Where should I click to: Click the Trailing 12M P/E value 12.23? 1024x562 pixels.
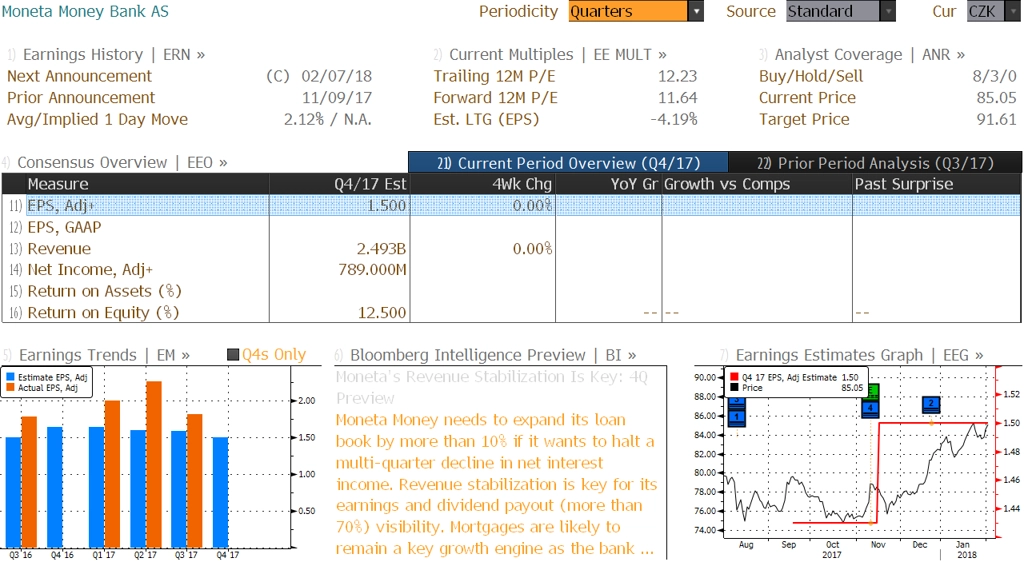[x=677, y=76]
